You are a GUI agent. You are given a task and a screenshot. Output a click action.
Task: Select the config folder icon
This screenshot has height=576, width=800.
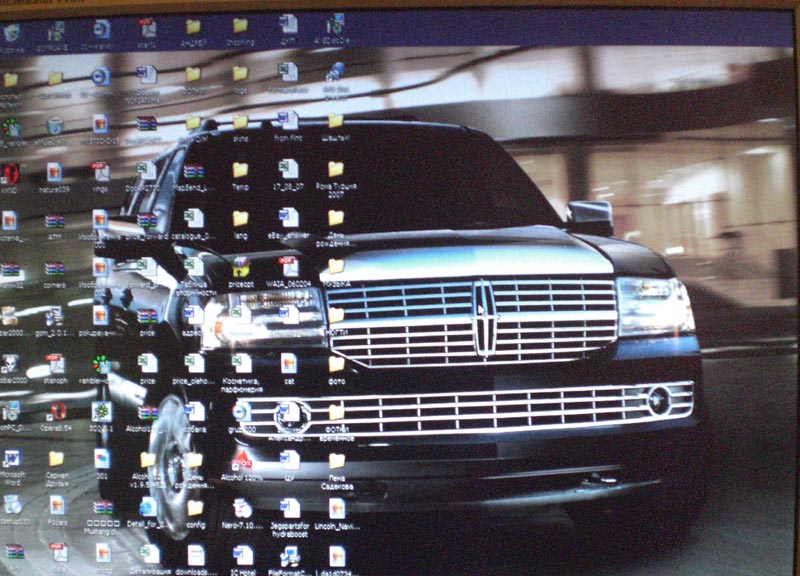pyautogui.click(x=195, y=508)
